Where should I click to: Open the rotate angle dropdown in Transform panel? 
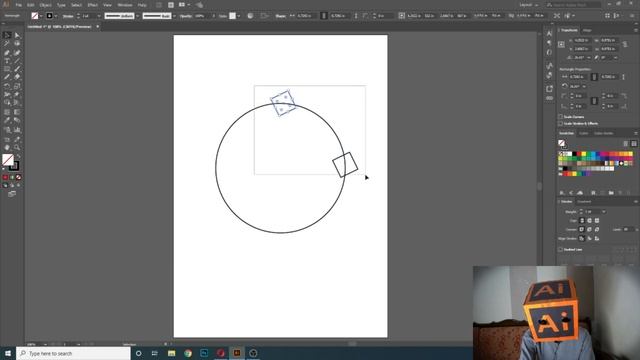point(589,58)
